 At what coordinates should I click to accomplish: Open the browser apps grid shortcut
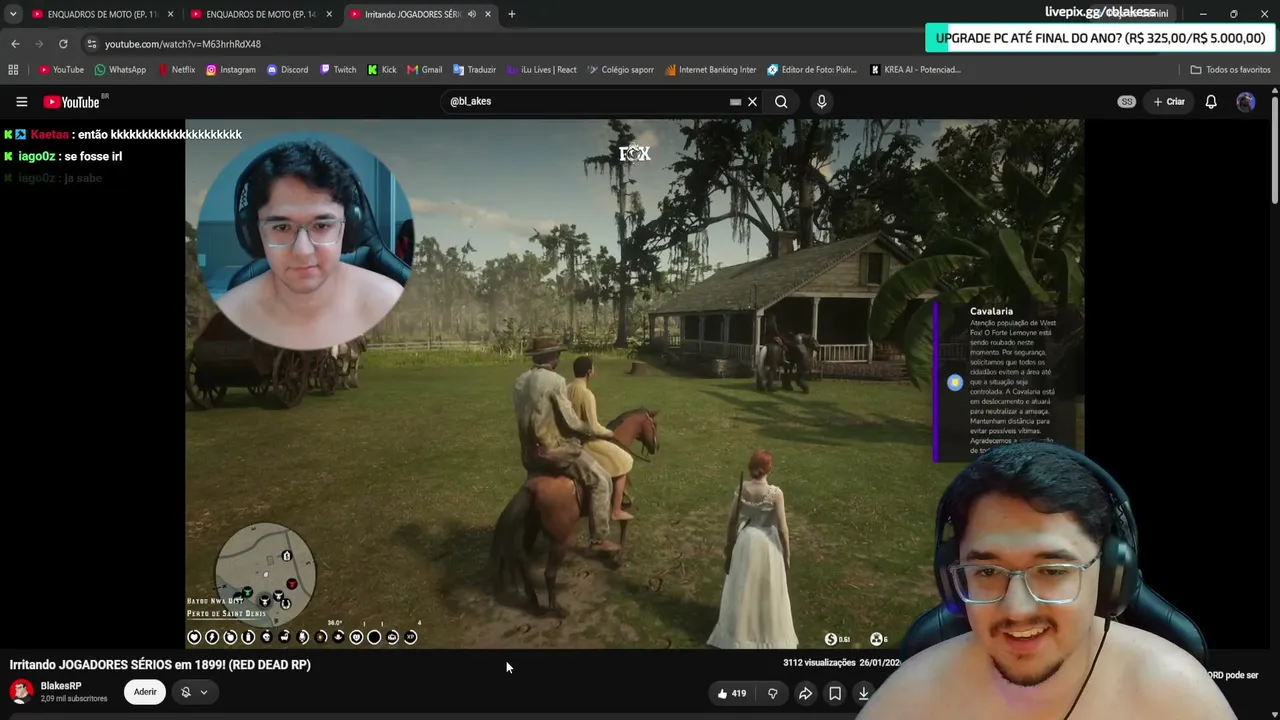tap(13, 70)
